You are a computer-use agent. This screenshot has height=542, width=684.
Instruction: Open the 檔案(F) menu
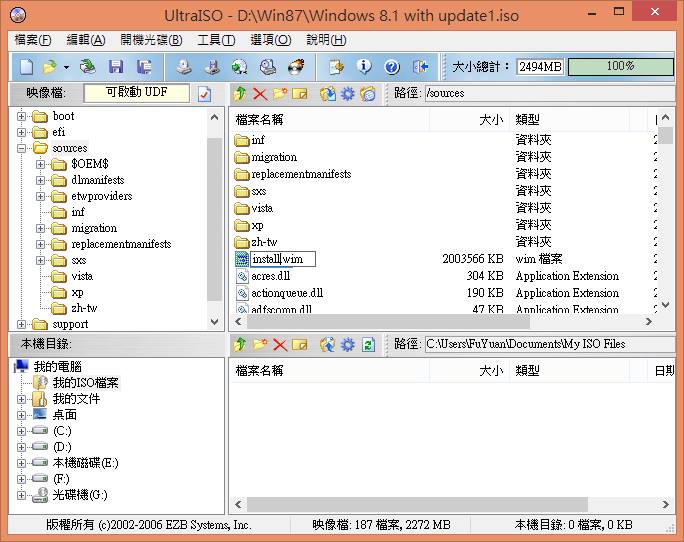(x=33, y=40)
